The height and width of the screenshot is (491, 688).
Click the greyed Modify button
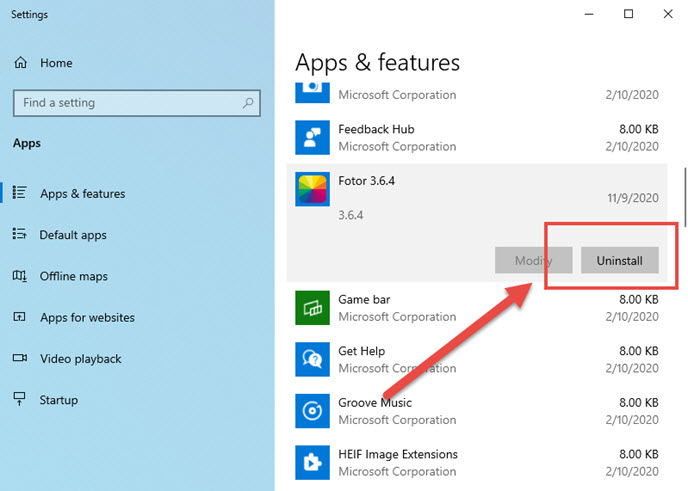click(534, 260)
